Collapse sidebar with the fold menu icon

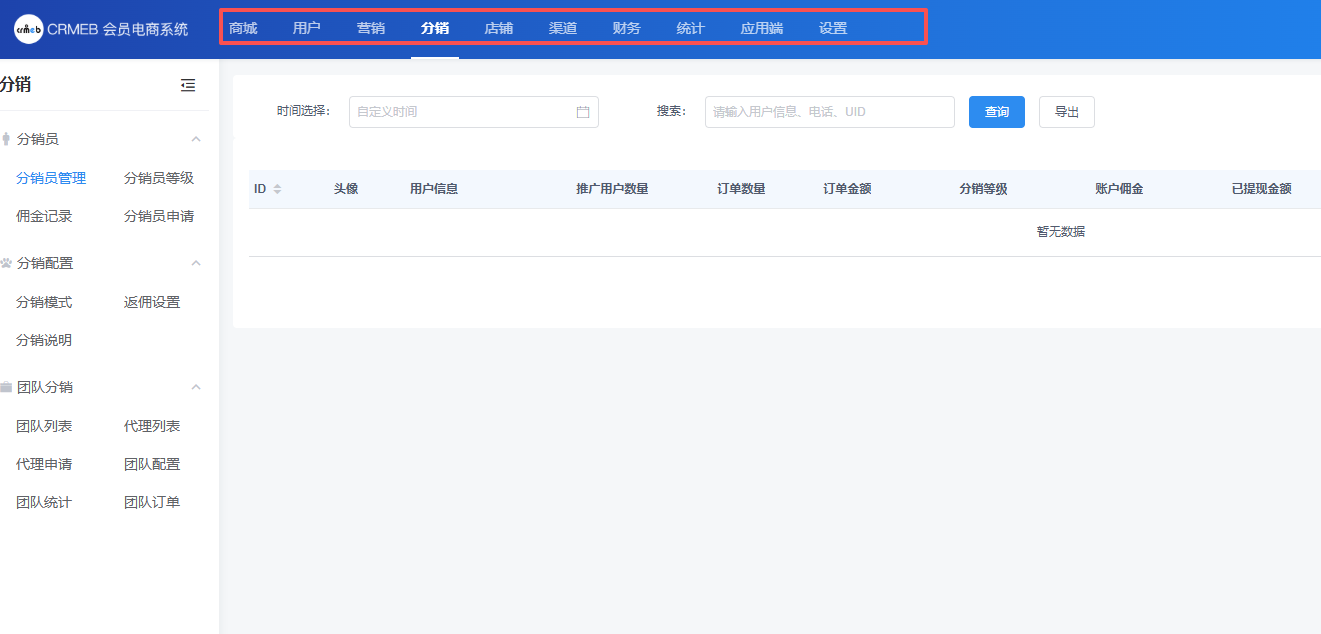(x=188, y=85)
